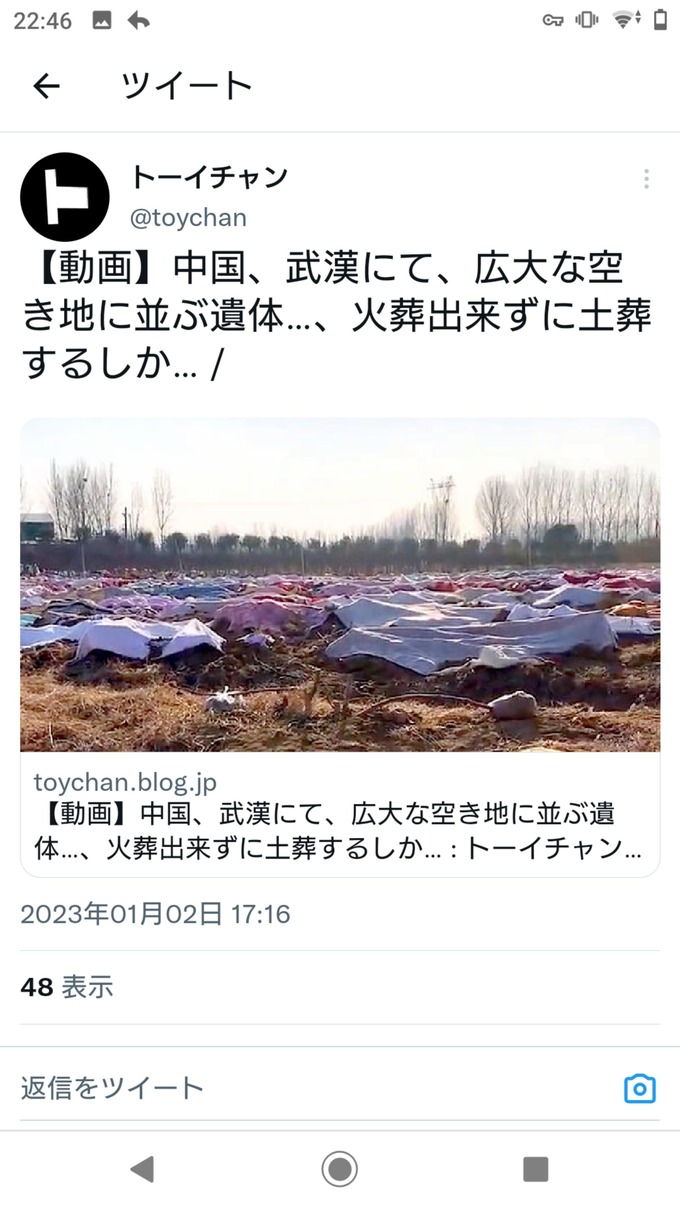This screenshot has height=1209, width=680.
Task: Tap the ツイート header title
Action: (x=187, y=86)
